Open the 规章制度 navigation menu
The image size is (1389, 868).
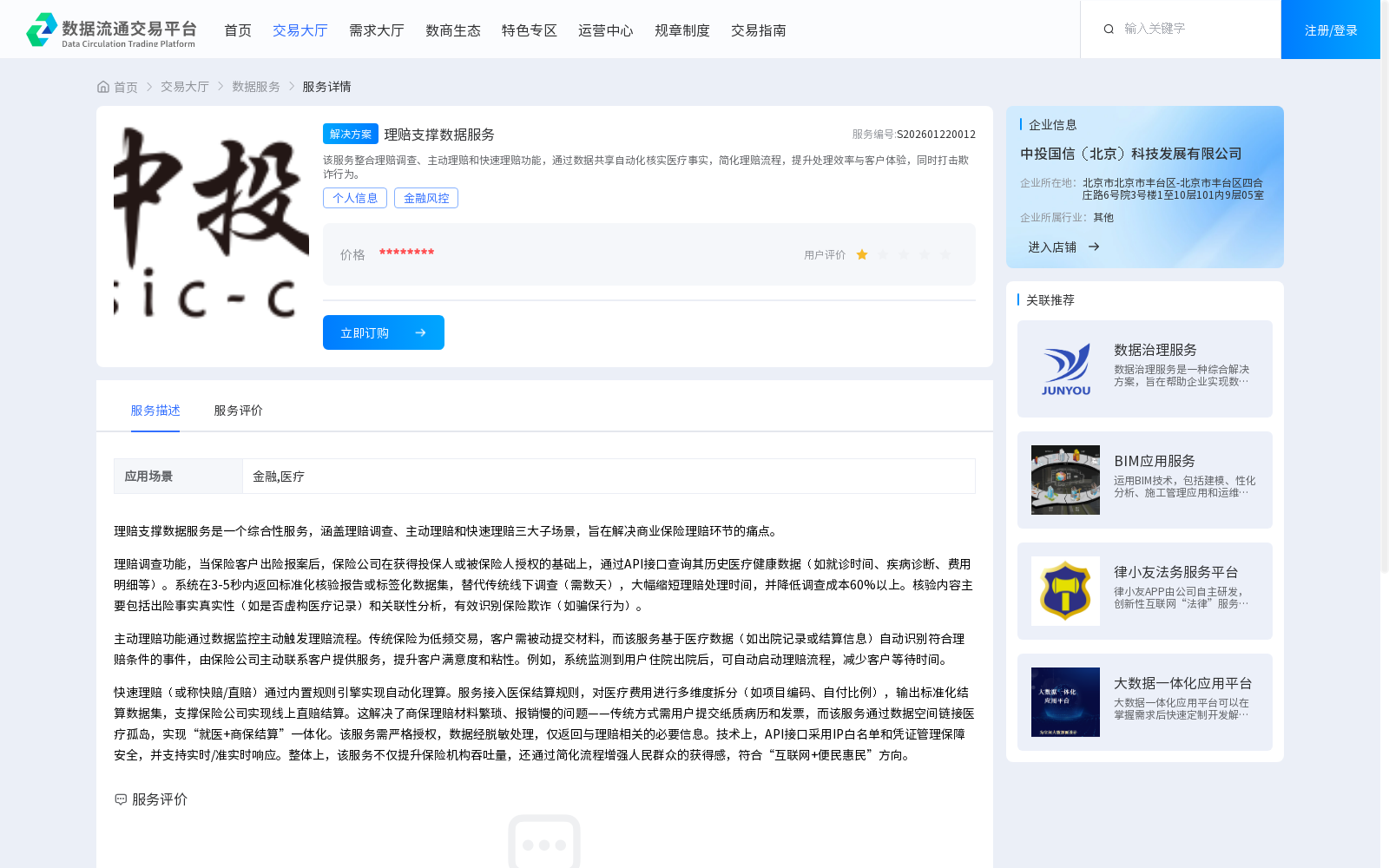point(682,30)
